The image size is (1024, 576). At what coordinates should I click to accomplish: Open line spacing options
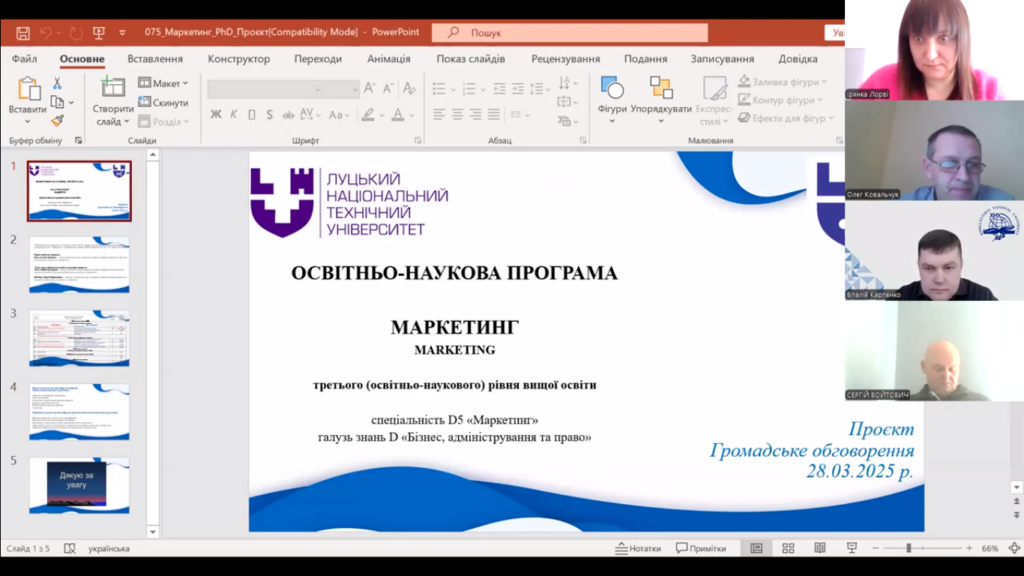(x=537, y=88)
